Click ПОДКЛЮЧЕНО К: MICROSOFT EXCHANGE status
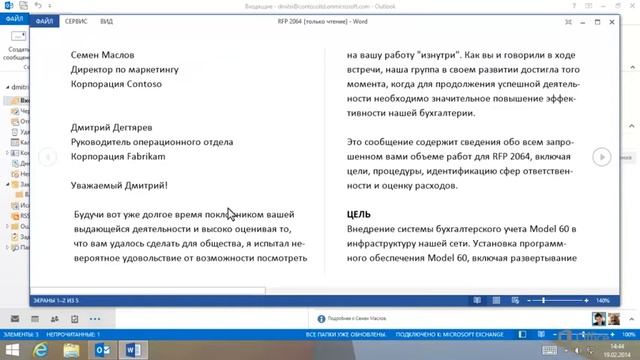Screen dimensions: 640x360 pos(449,334)
